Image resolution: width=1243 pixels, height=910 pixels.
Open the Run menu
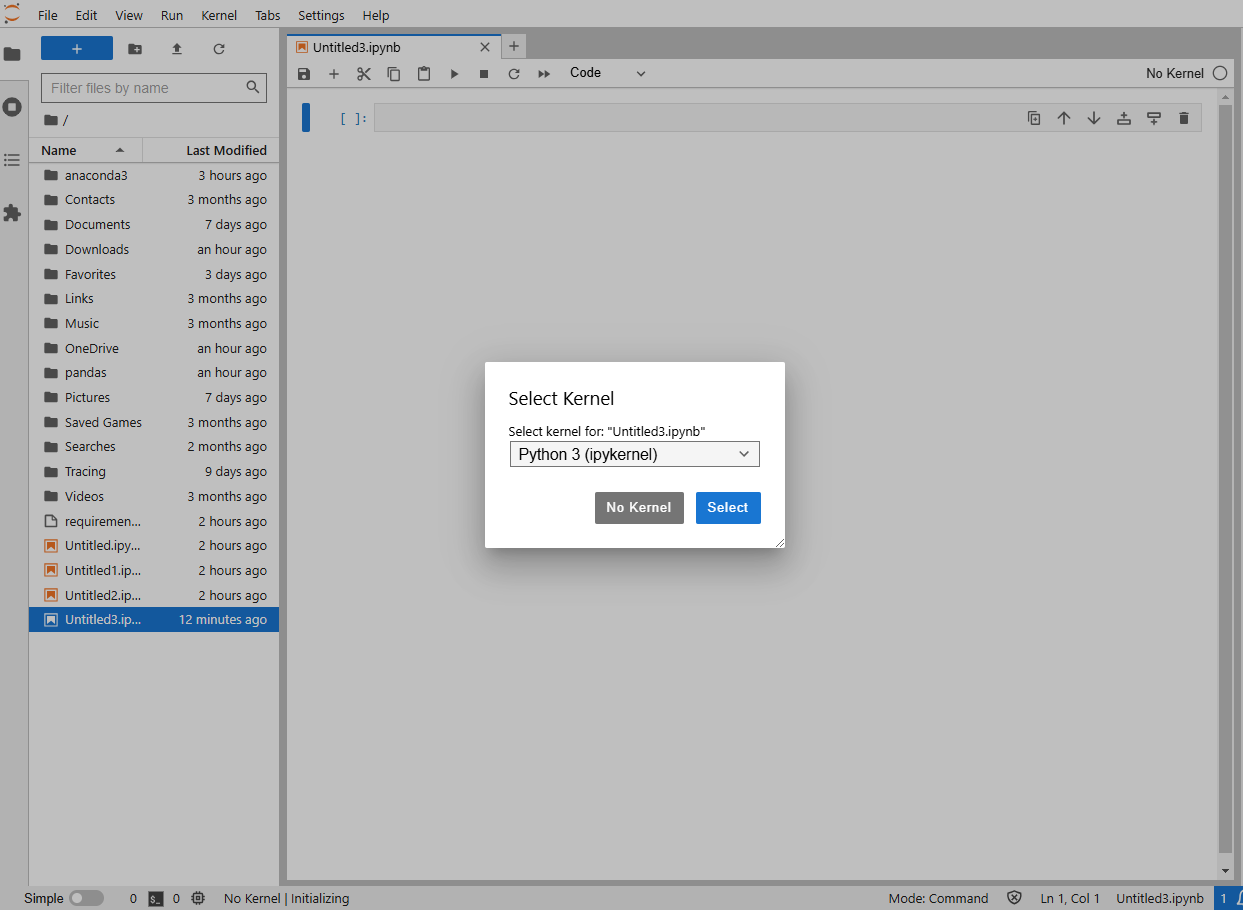click(172, 15)
